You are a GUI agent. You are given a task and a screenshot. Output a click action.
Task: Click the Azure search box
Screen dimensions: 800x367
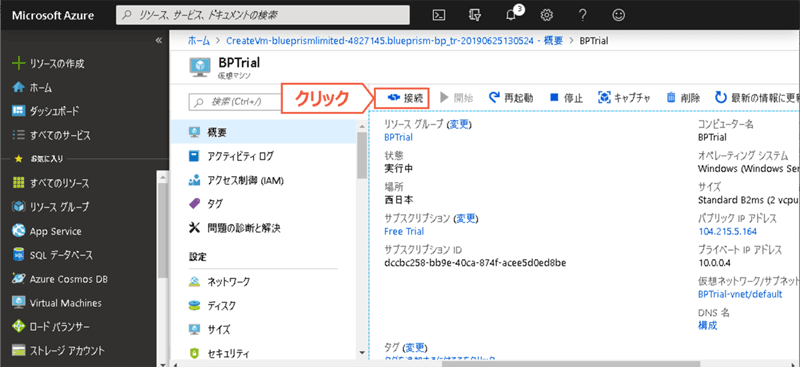point(263,15)
